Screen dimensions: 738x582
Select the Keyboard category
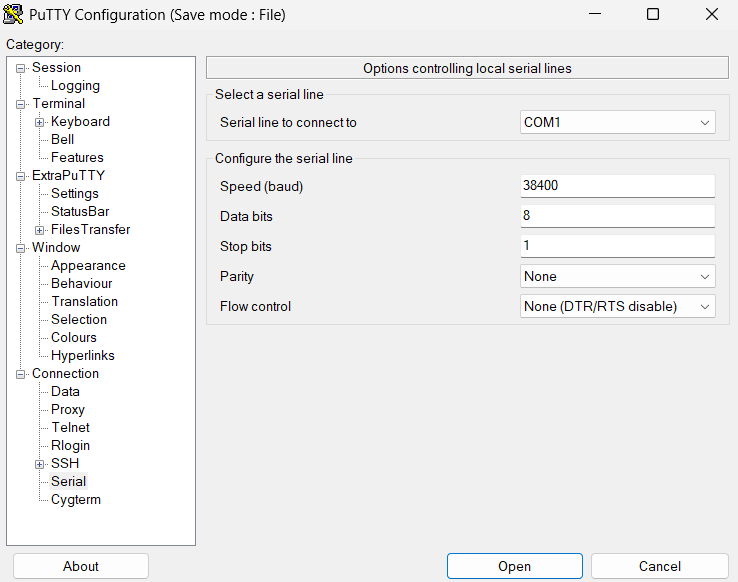(80, 121)
